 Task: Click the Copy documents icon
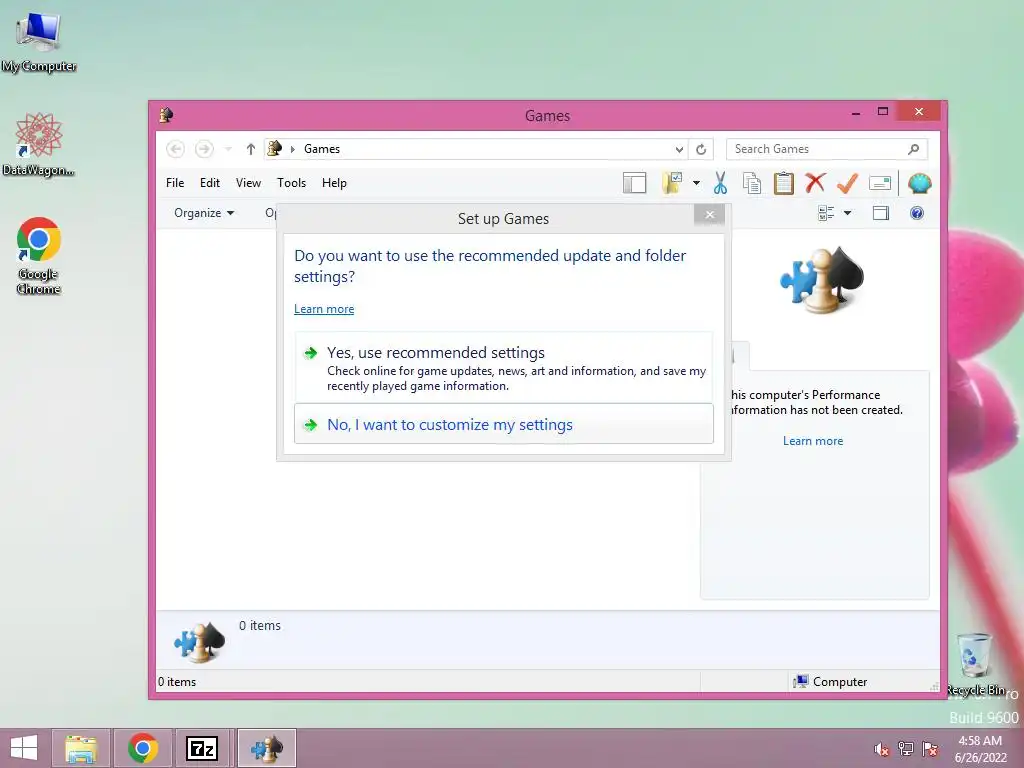pos(752,183)
